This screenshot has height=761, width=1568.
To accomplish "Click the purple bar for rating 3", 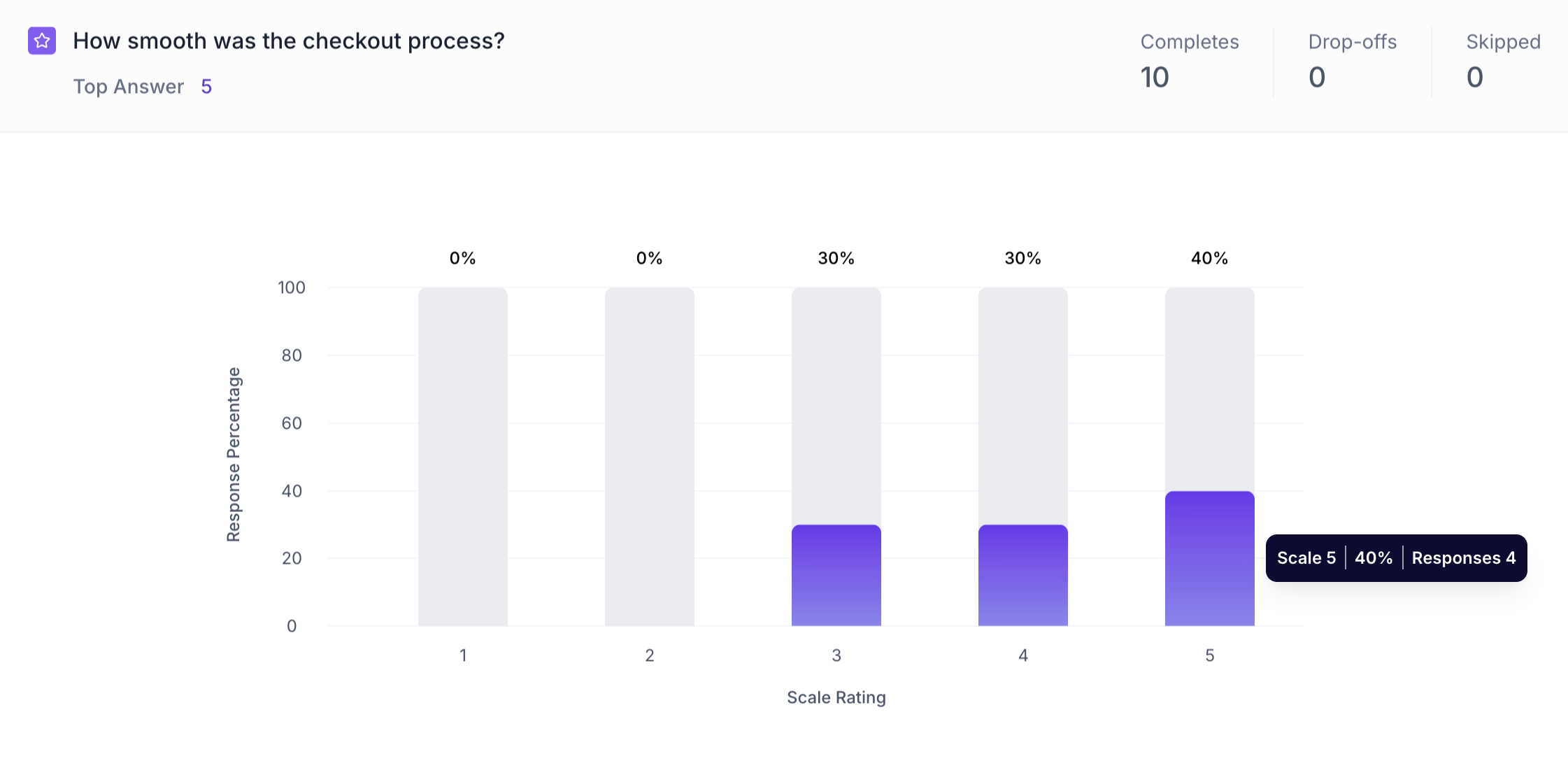I will tap(836, 575).
